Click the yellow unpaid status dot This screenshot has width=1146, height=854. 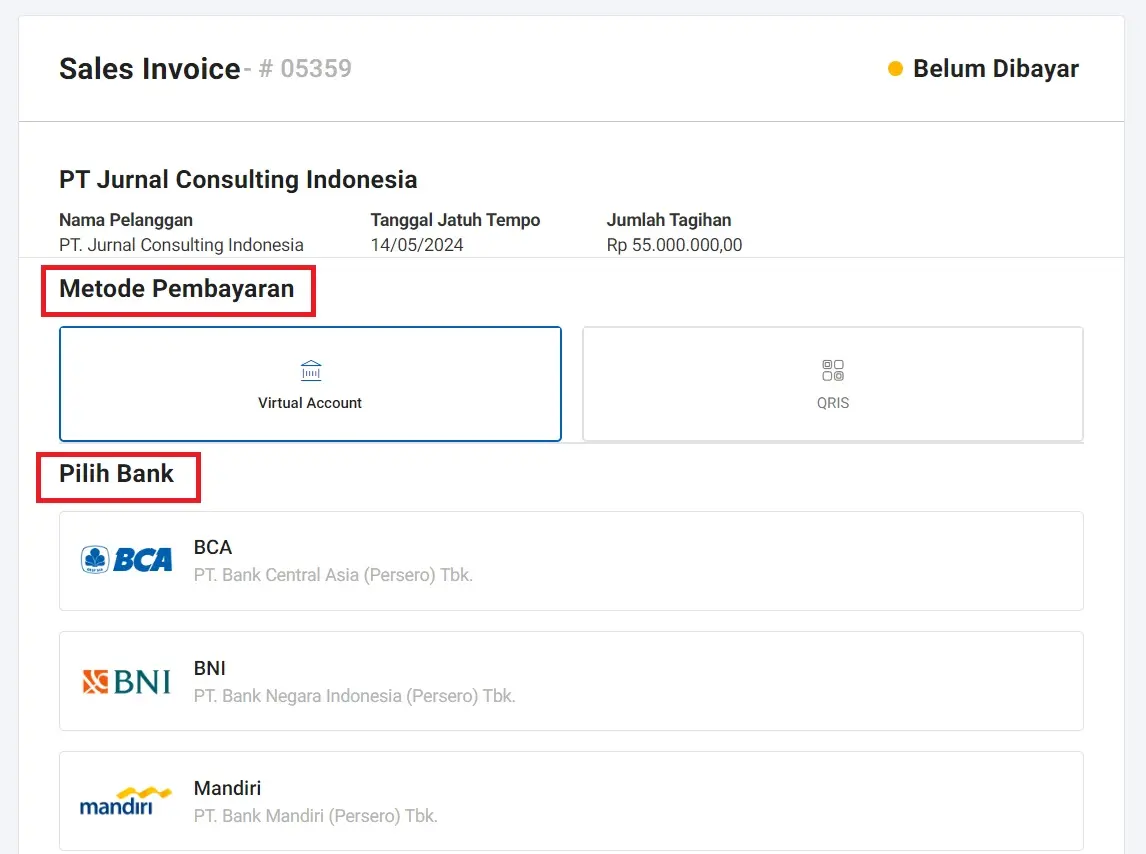[895, 69]
